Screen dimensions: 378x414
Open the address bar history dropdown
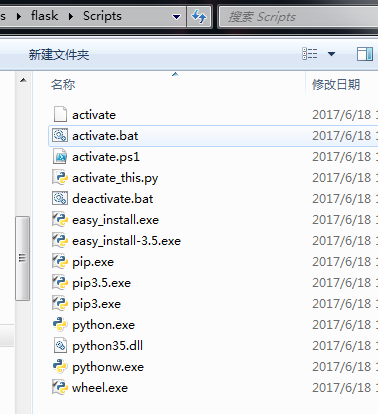tap(176, 17)
